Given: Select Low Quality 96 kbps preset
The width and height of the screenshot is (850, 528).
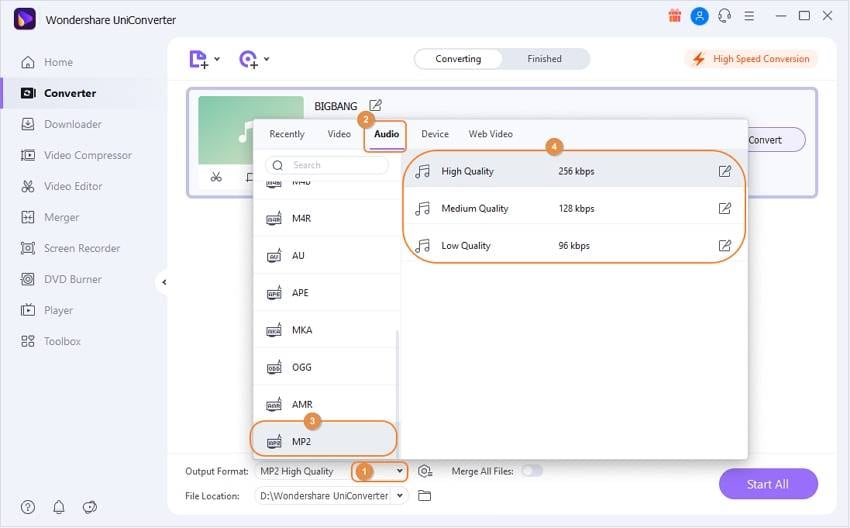Looking at the screenshot, I should (x=574, y=246).
